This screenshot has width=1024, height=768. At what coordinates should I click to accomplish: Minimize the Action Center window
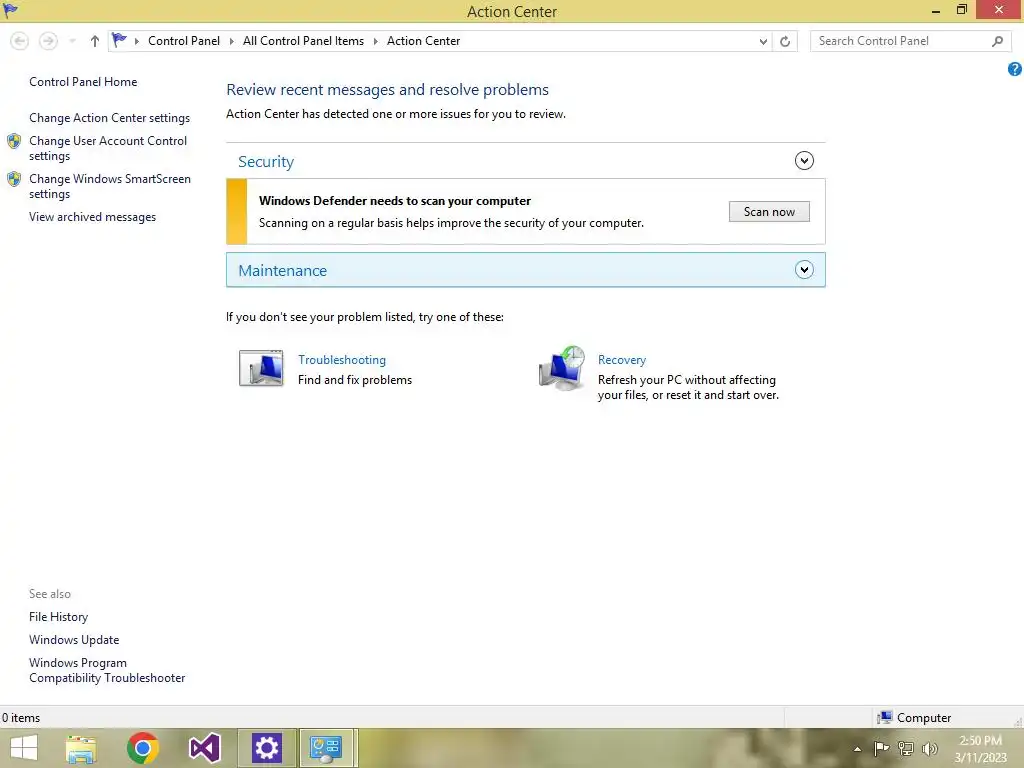click(x=936, y=10)
